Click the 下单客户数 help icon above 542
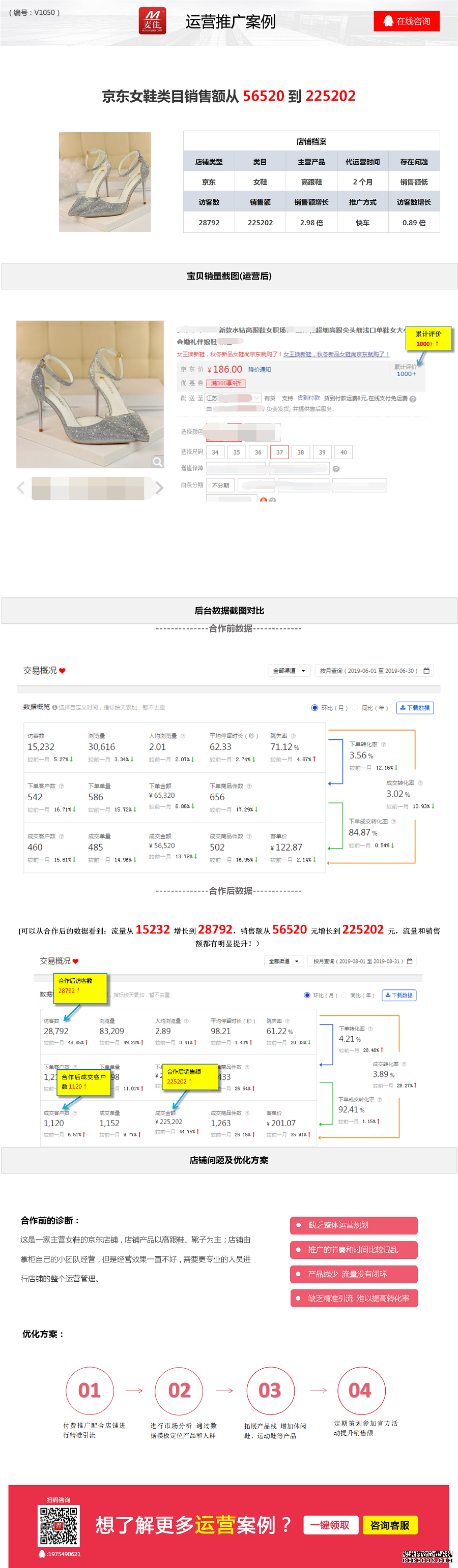The image size is (458, 1568). pyautogui.click(x=62, y=786)
